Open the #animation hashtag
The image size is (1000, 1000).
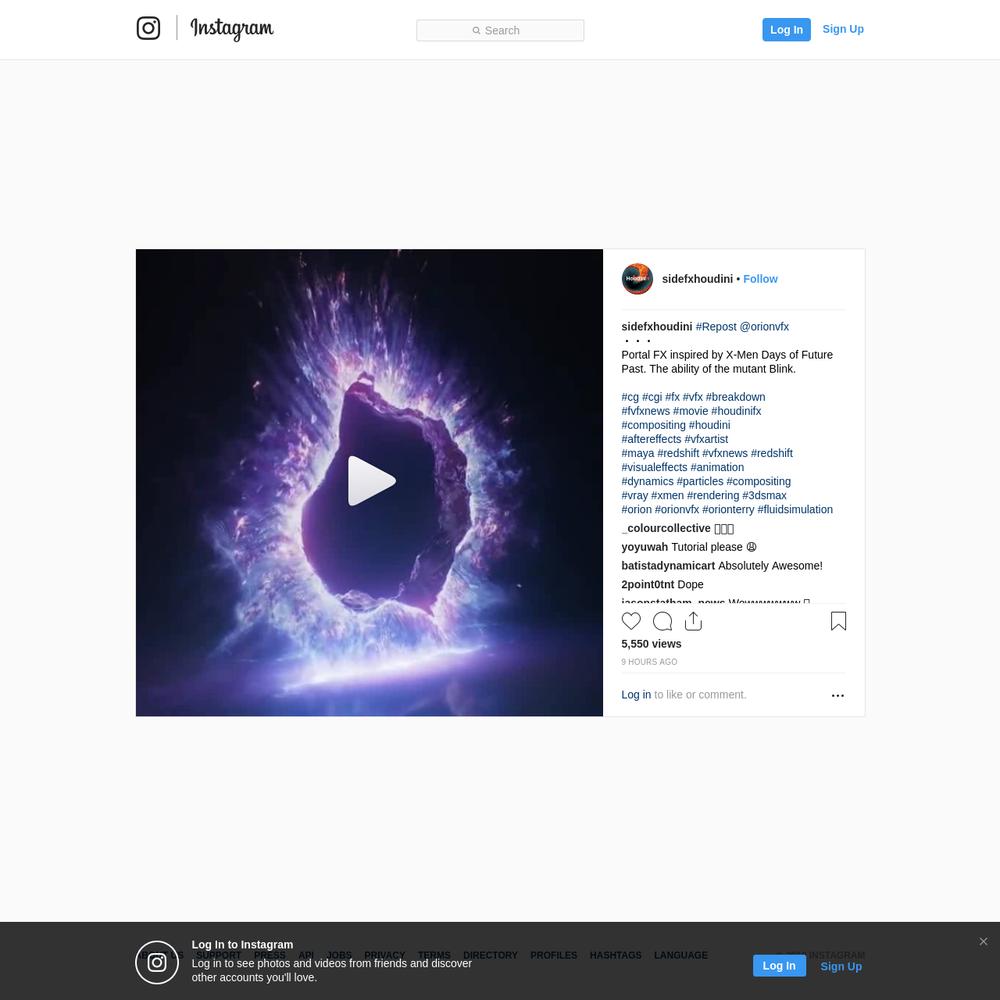coord(717,467)
